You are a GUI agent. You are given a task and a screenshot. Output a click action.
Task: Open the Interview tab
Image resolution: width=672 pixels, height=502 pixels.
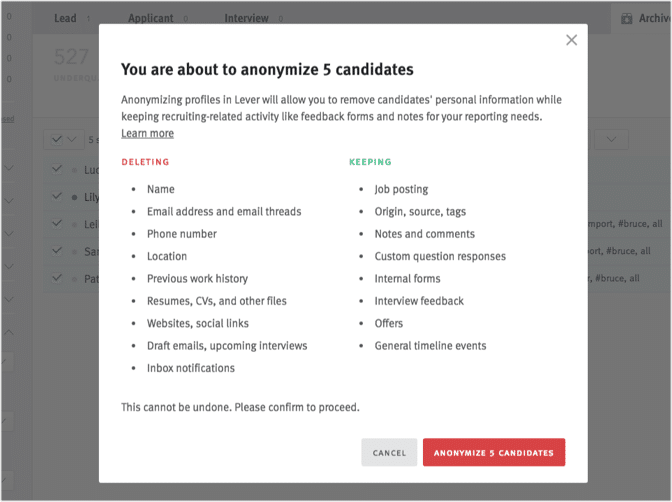pyautogui.click(x=246, y=18)
